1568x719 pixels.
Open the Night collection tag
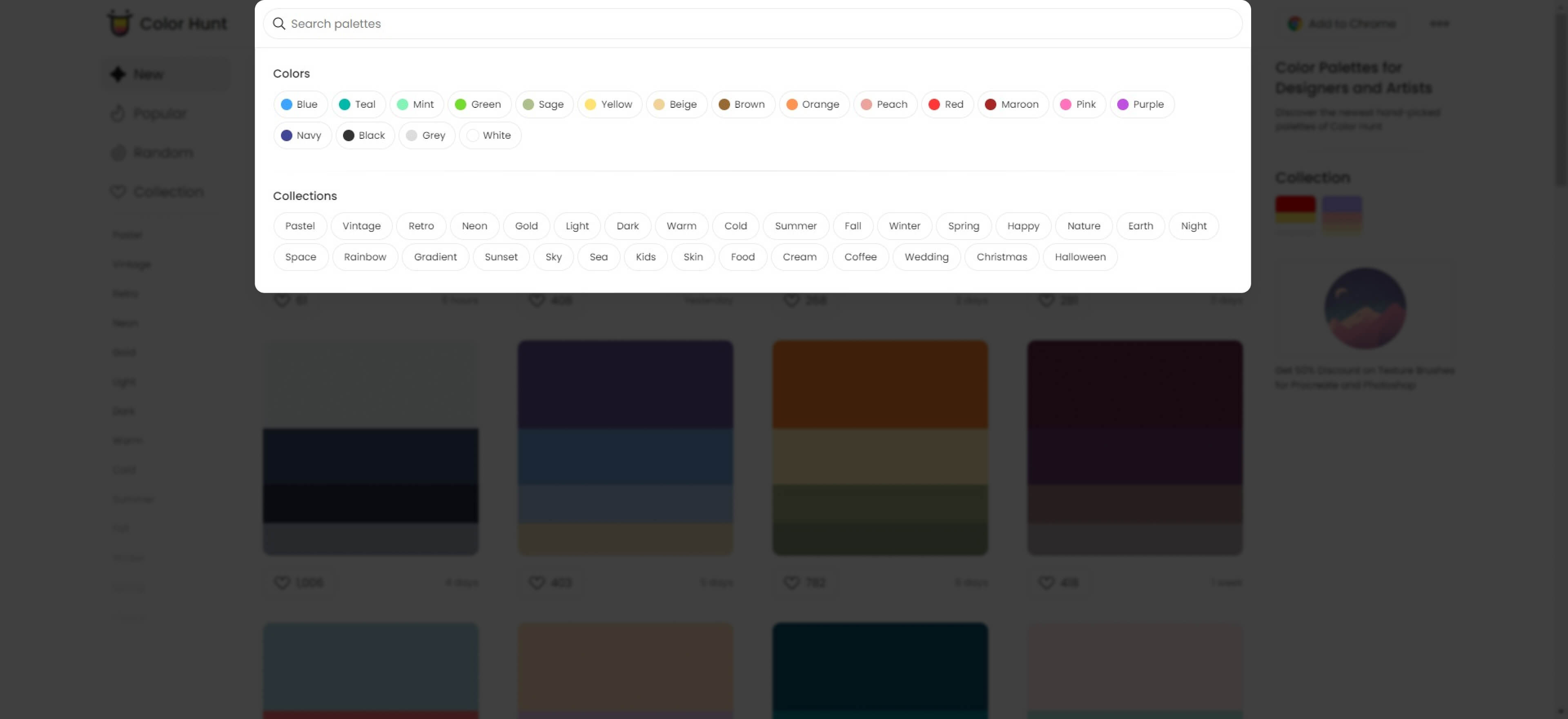1193,226
